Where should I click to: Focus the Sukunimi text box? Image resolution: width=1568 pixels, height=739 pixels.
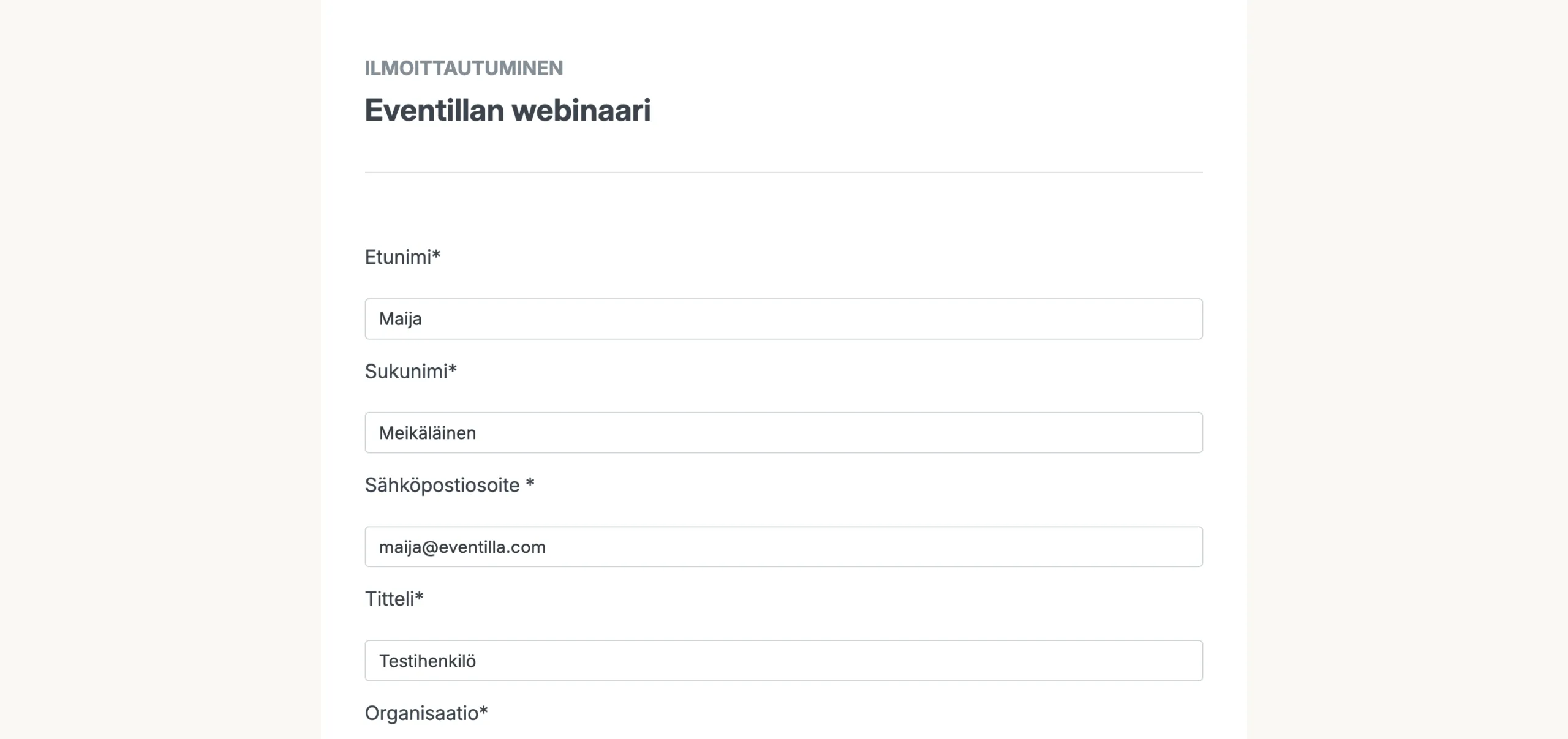(783, 433)
